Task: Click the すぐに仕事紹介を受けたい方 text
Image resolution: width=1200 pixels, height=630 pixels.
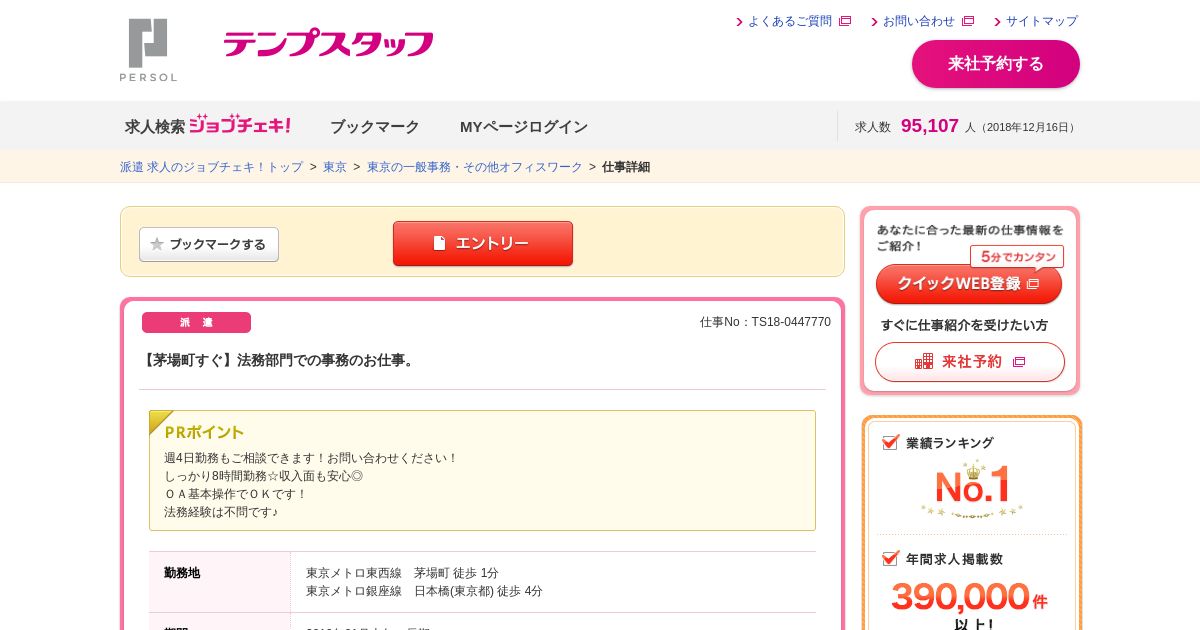Action: pyautogui.click(x=964, y=325)
